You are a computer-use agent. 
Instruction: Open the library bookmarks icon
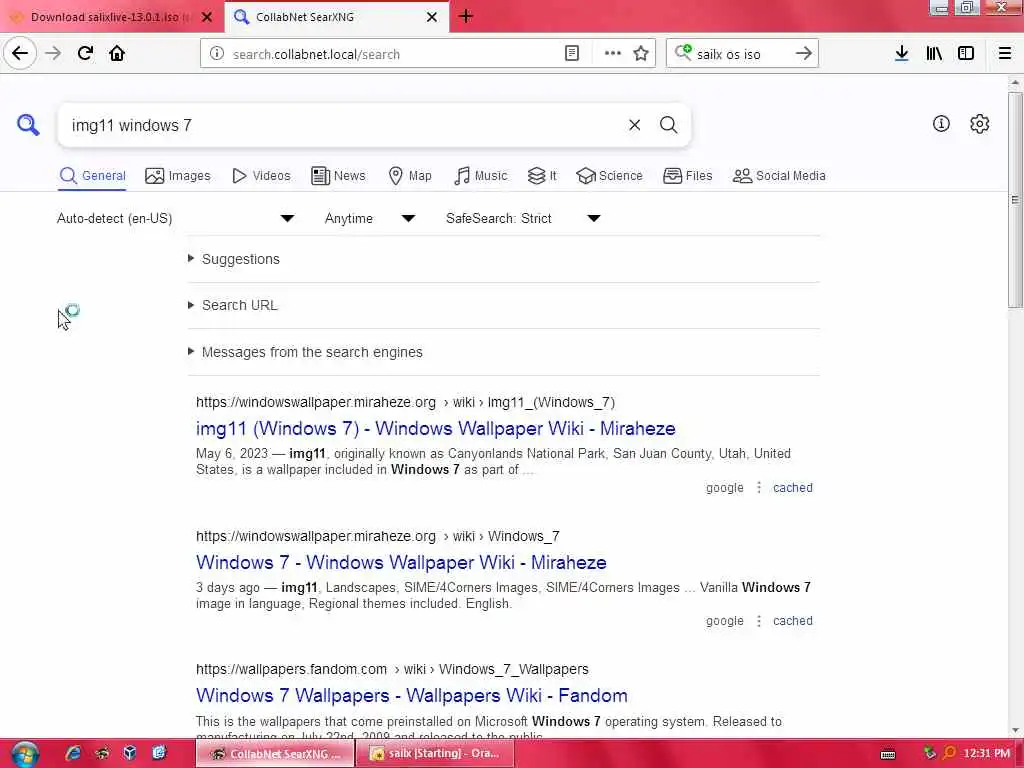934,54
